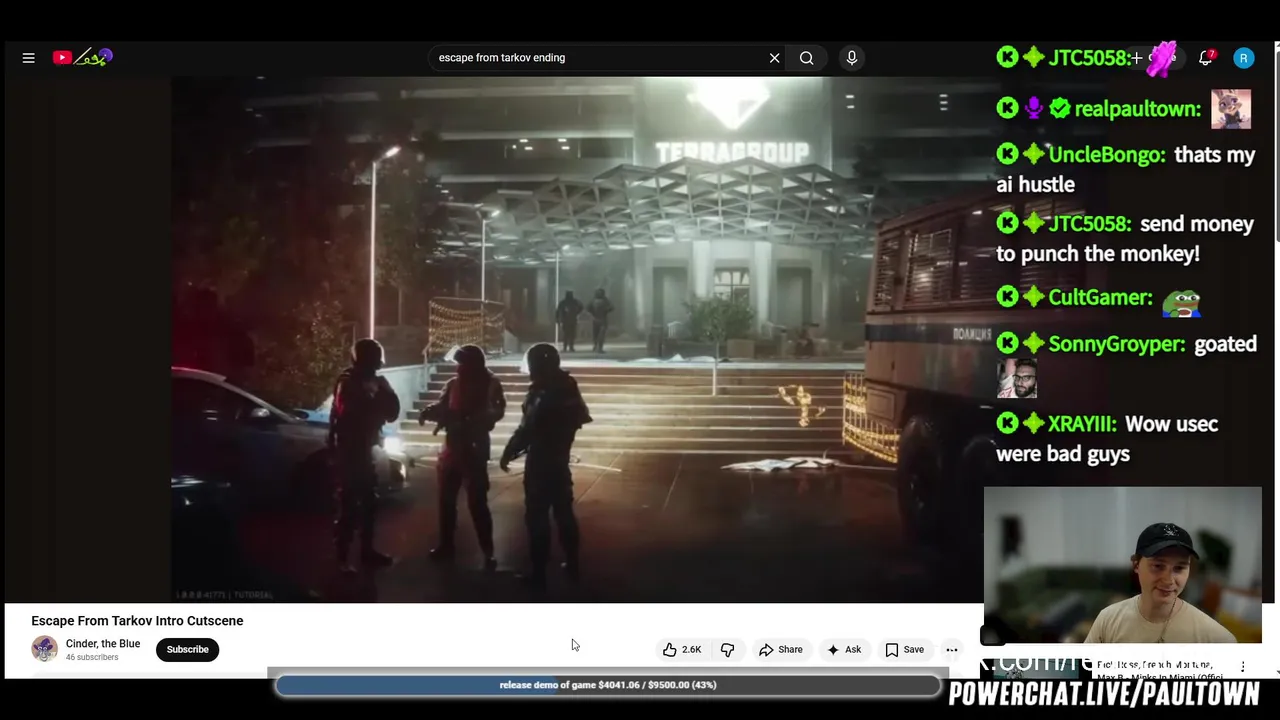Viewport: 1280px width, 720px height.
Task: Open Cinder, the Blue channel name
Action: pyautogui.click(x=103, y=644)
